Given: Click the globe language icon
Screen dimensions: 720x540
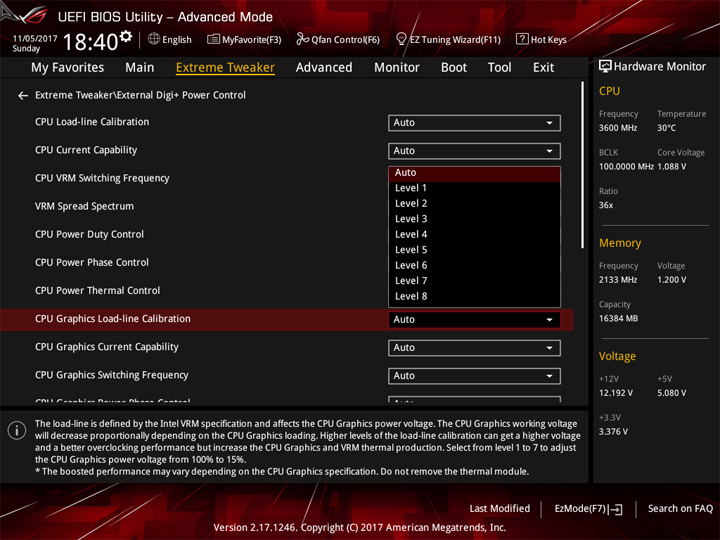Looking at the screenshot, I should pyautogui.click(x=154, y=39).
